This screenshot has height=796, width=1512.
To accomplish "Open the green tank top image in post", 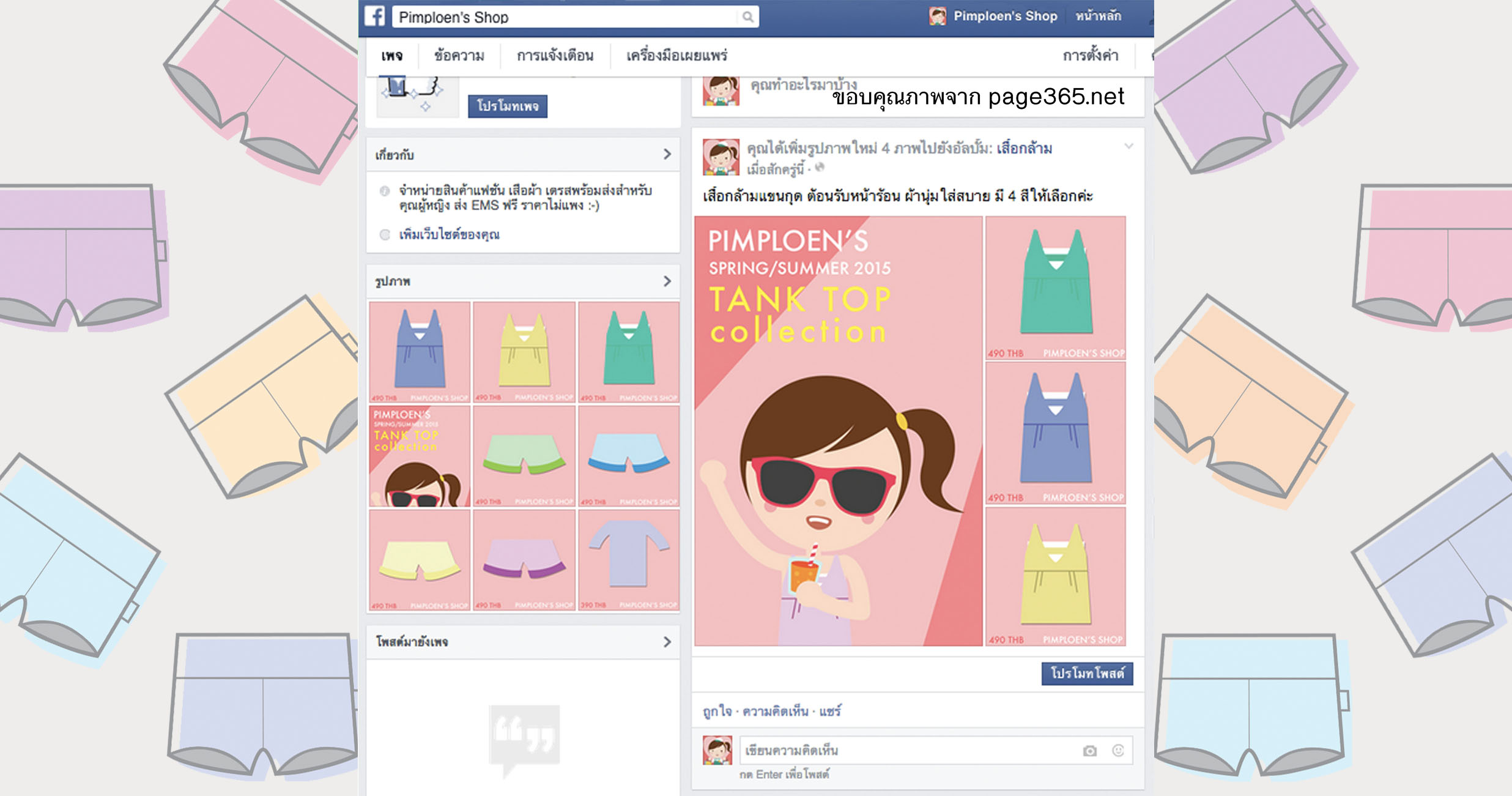I will 1056,288.
